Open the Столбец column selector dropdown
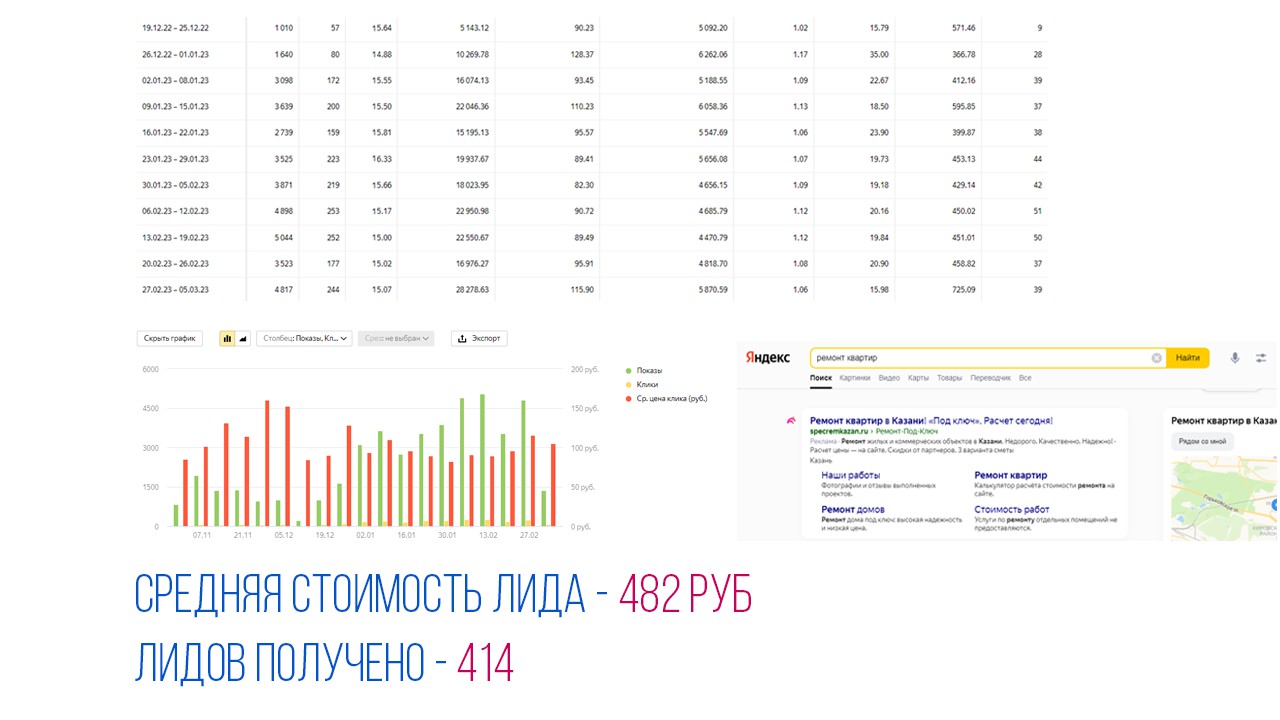The height and width of the screenshot is (720, 1280). point(304,339)
